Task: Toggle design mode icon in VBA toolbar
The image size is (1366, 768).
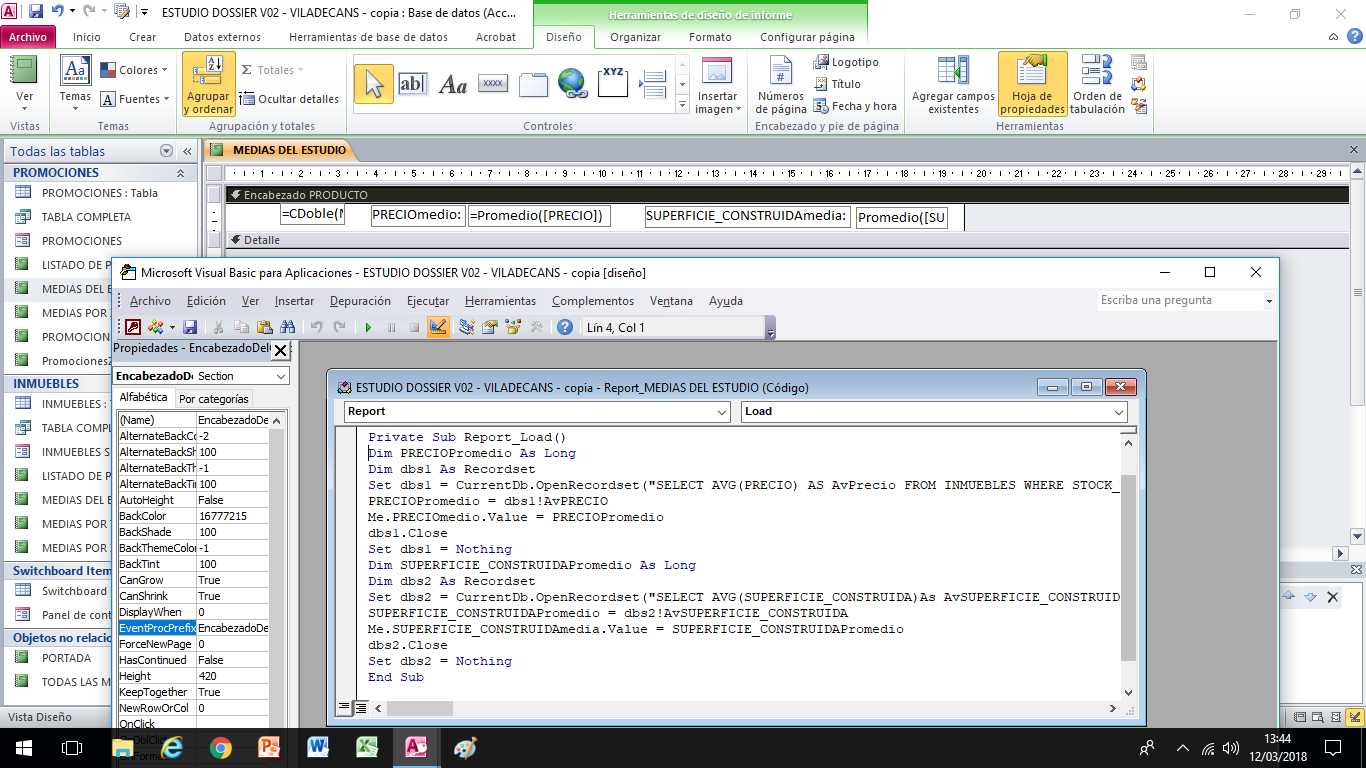Action: point(438,327)
